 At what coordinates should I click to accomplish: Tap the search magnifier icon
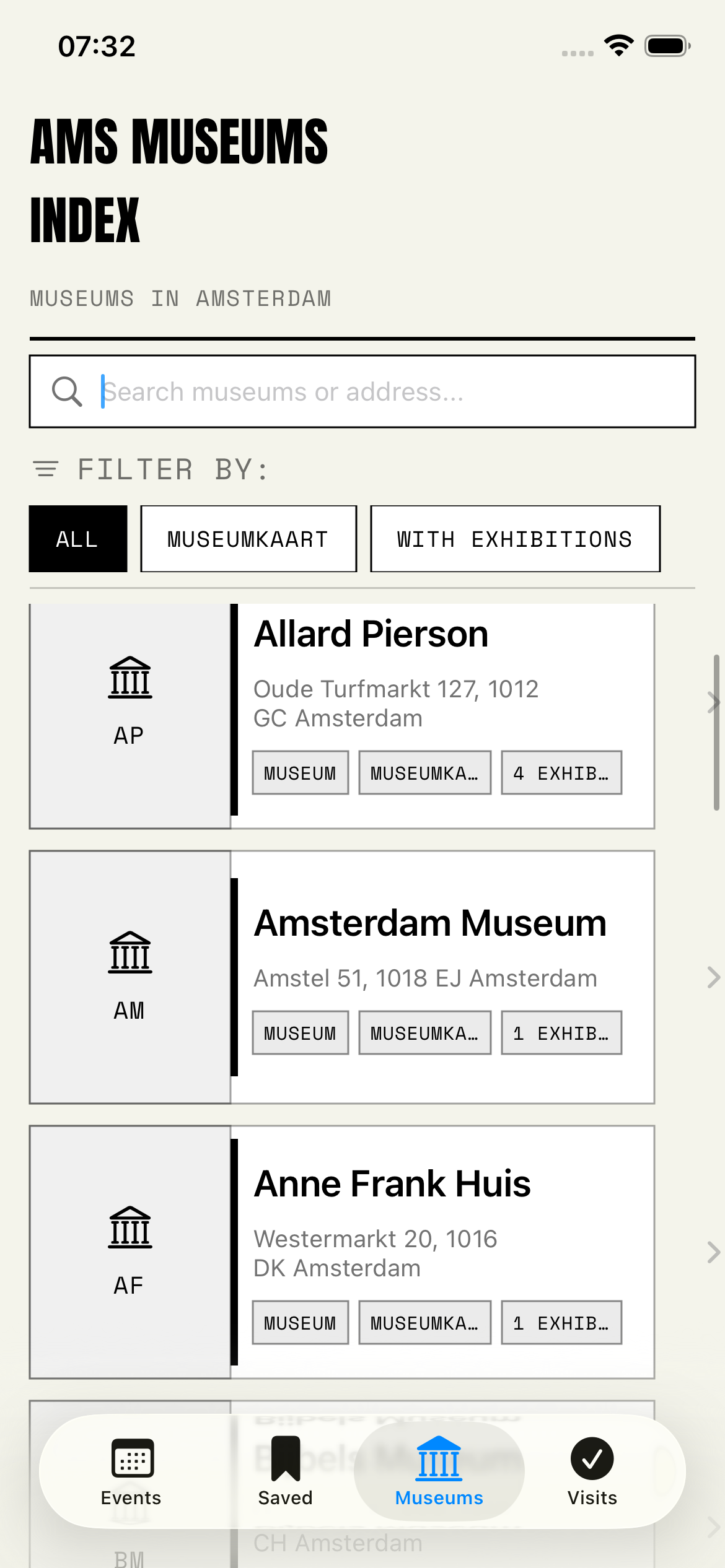67,392
